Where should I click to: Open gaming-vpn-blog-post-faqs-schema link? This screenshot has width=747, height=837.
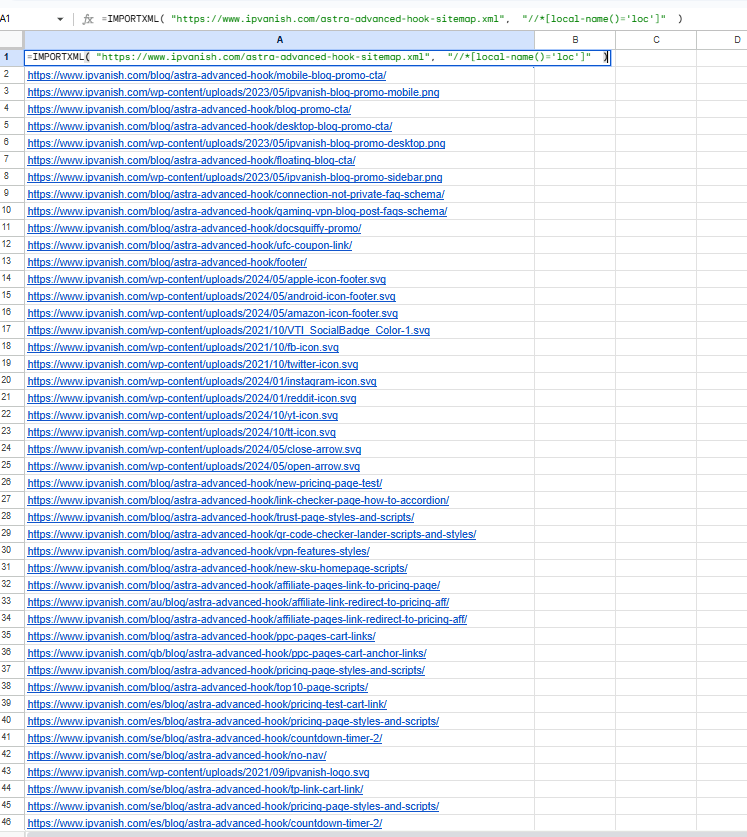pyautogui.click(x=237, y=211)
